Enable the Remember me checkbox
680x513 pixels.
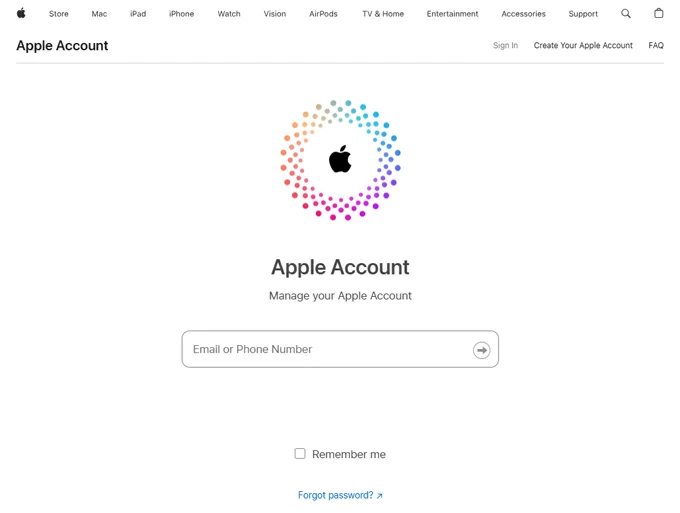click(x=300, y=454)
